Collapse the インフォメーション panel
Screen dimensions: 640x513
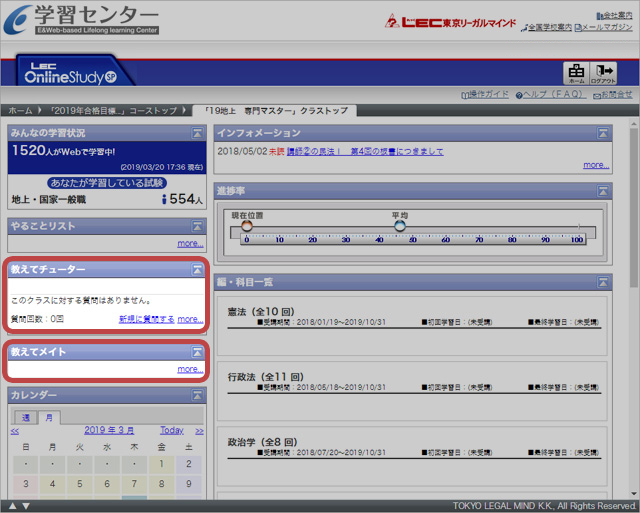click(602, 133)
